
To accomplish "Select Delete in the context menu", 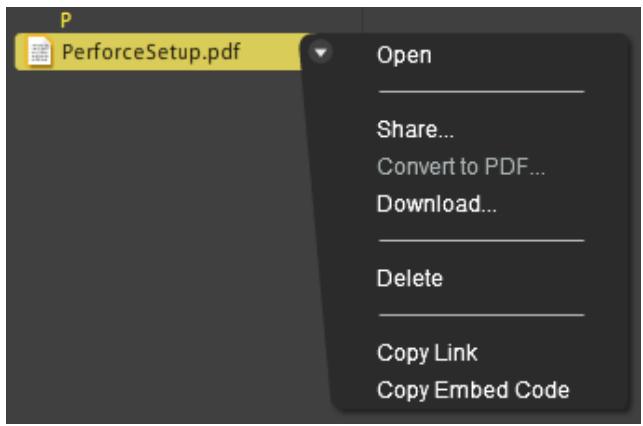I will tap(410, 278).
